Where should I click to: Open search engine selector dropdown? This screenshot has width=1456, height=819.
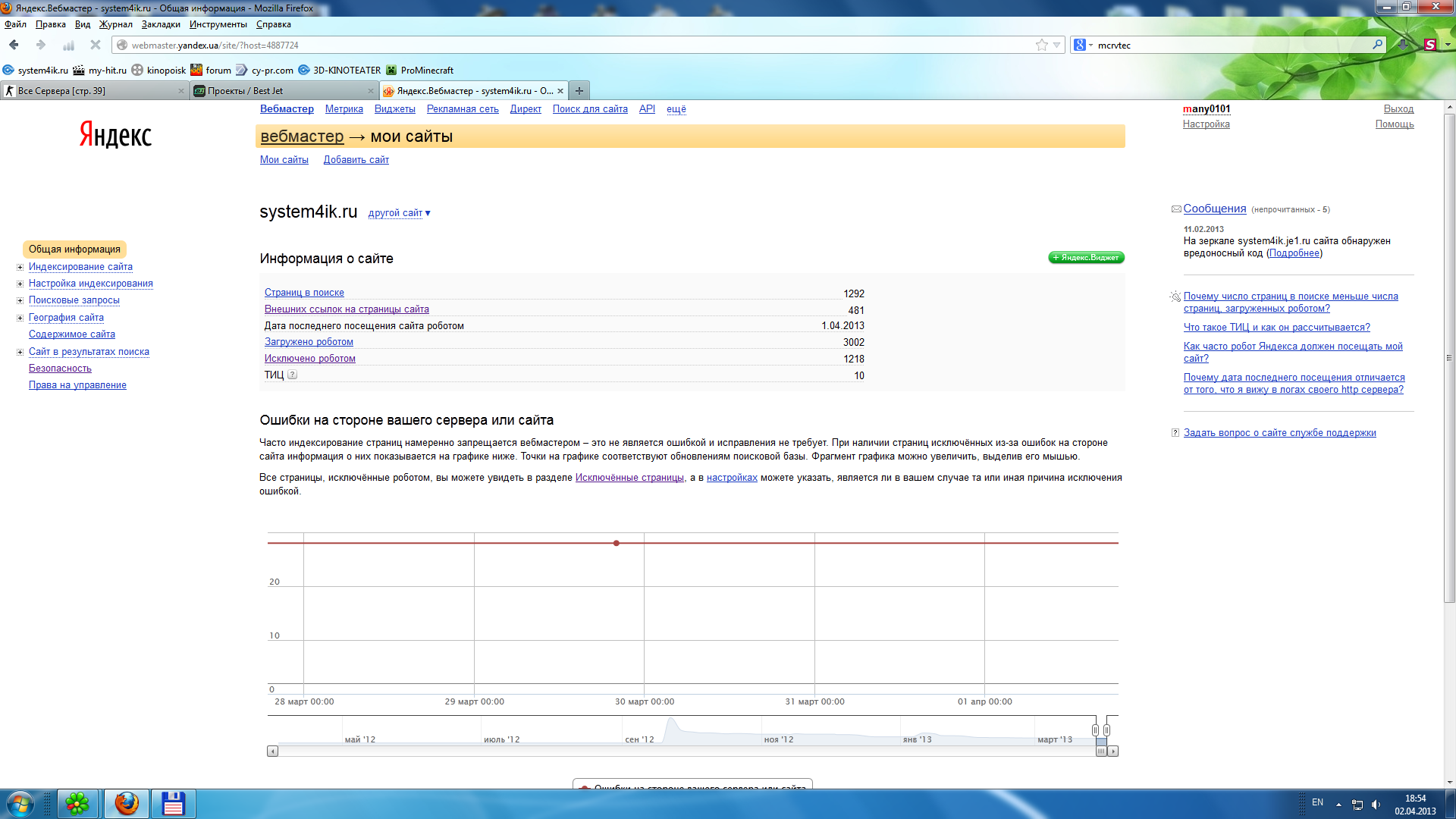(x=1084, y=45)
